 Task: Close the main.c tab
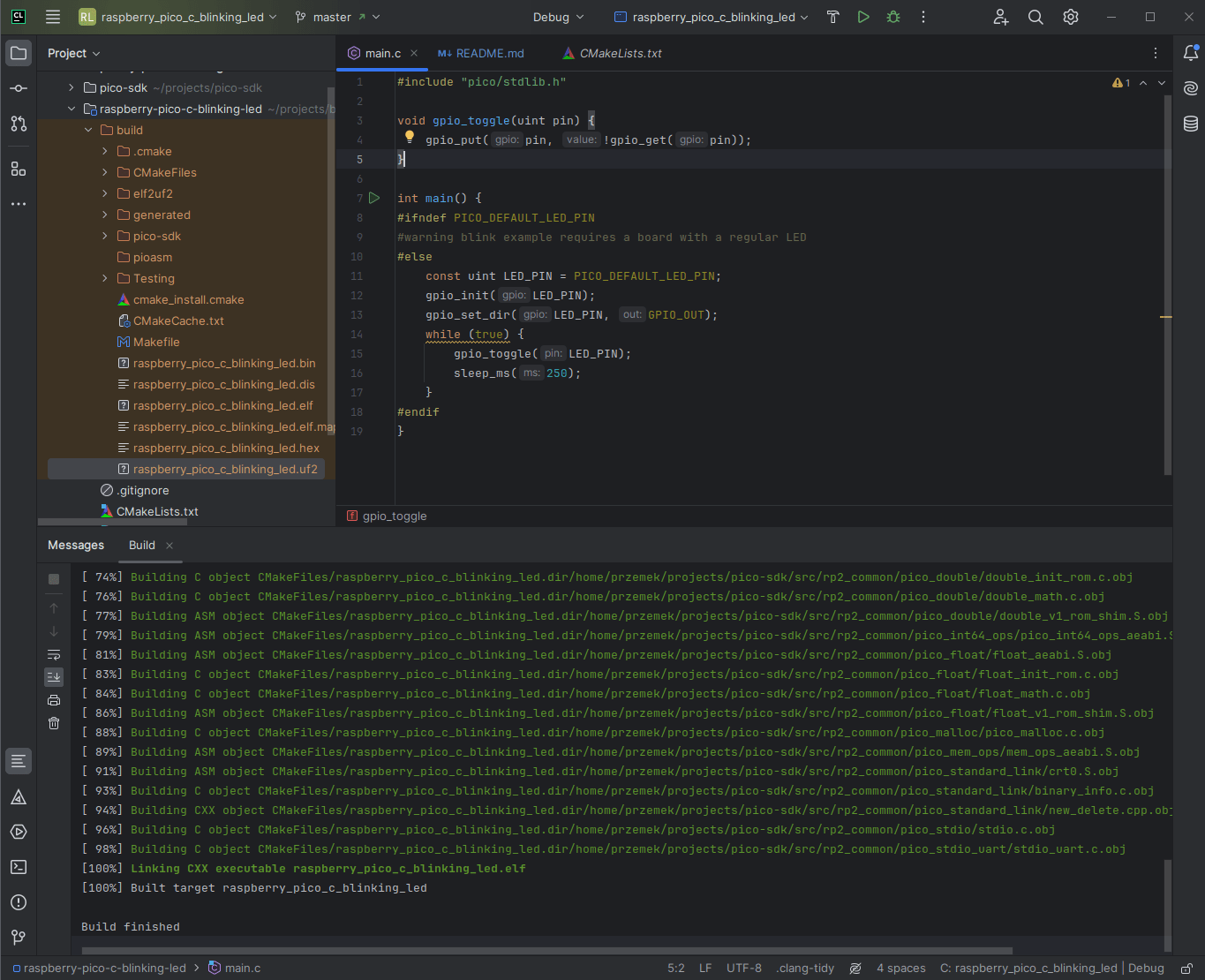click(x=414, y=53)
